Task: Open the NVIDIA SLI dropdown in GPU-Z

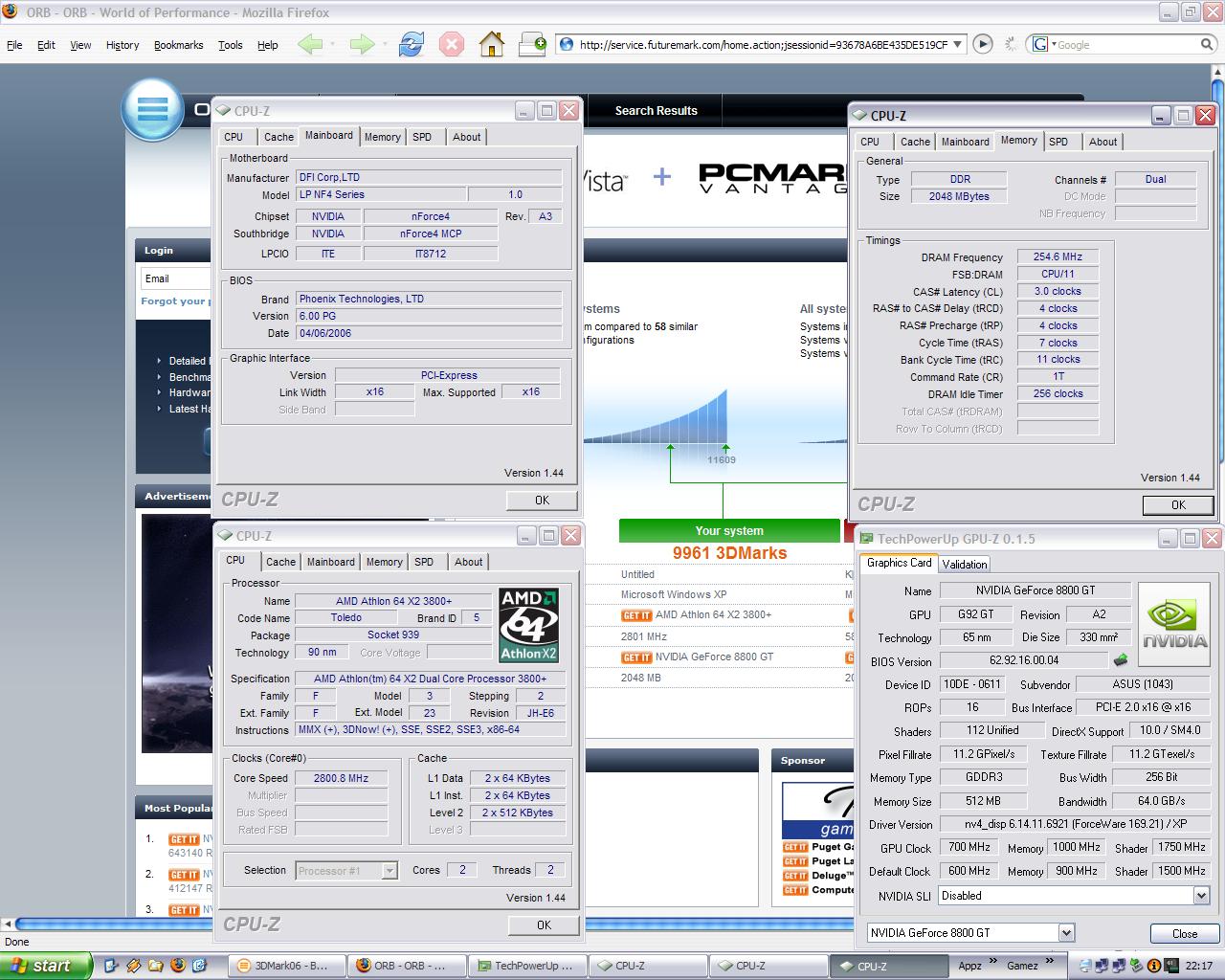Action: coord(1201,896)
